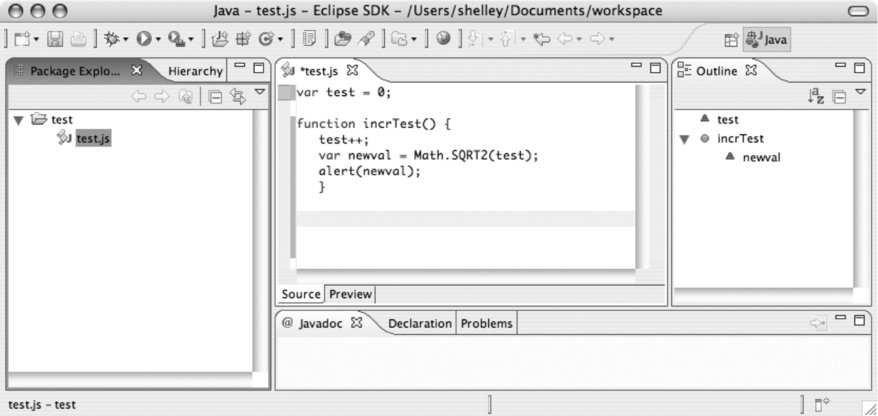Click the Search globe toolbar icon
Image resolution: width=878 pixels, height=416 pixels.
point(443,39)
